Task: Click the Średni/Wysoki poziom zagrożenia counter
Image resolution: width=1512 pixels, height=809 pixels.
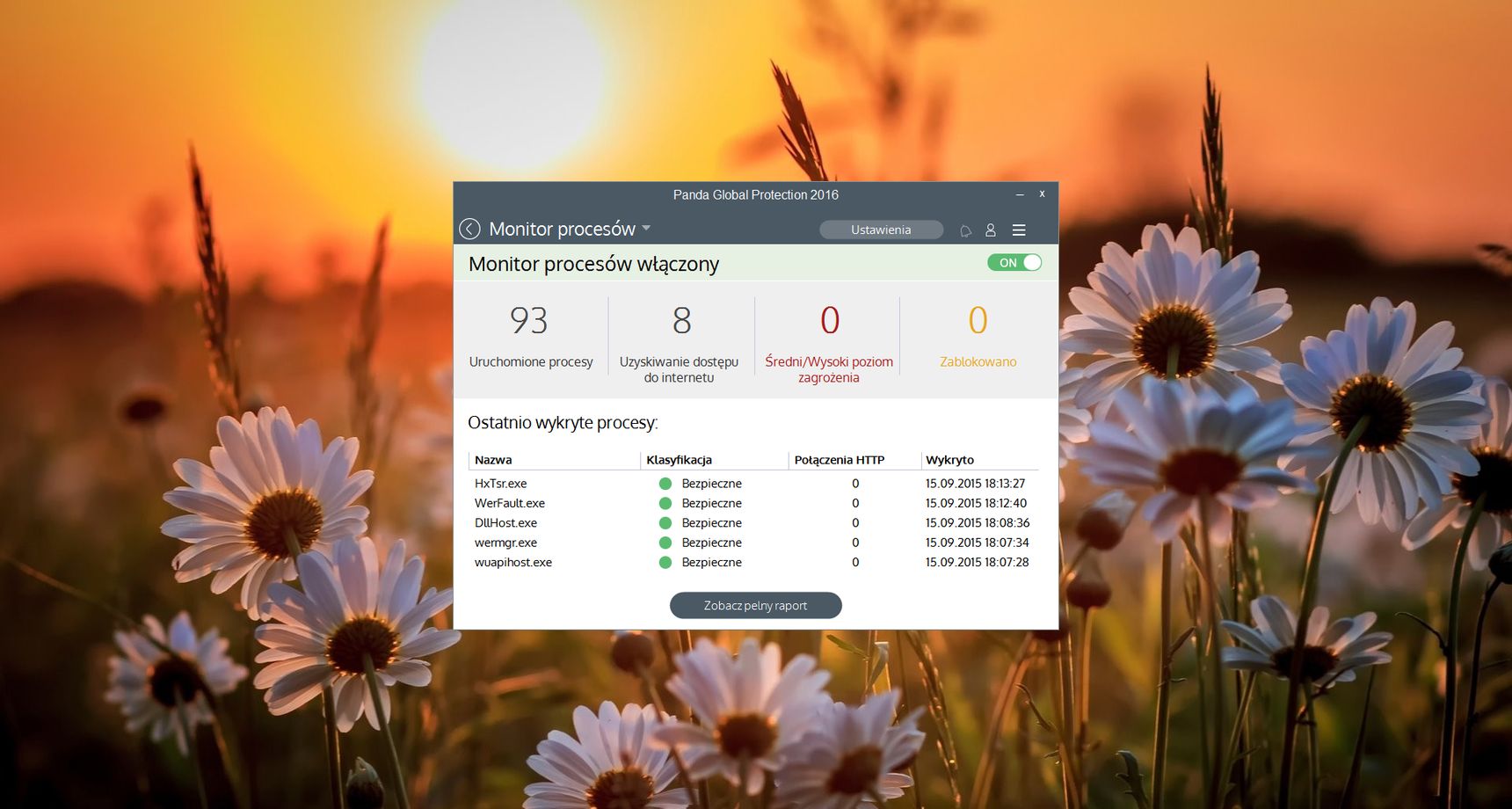Action: (x=829, y=343)
